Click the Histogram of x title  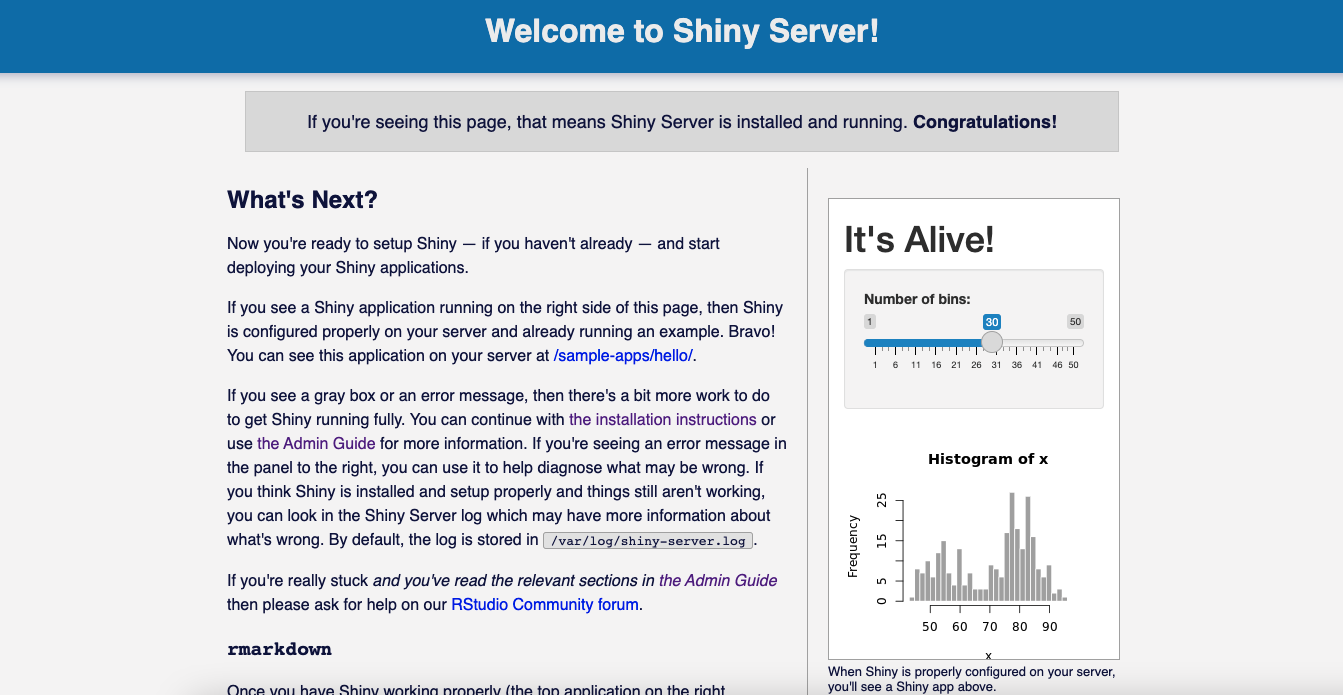coord(988,459)
